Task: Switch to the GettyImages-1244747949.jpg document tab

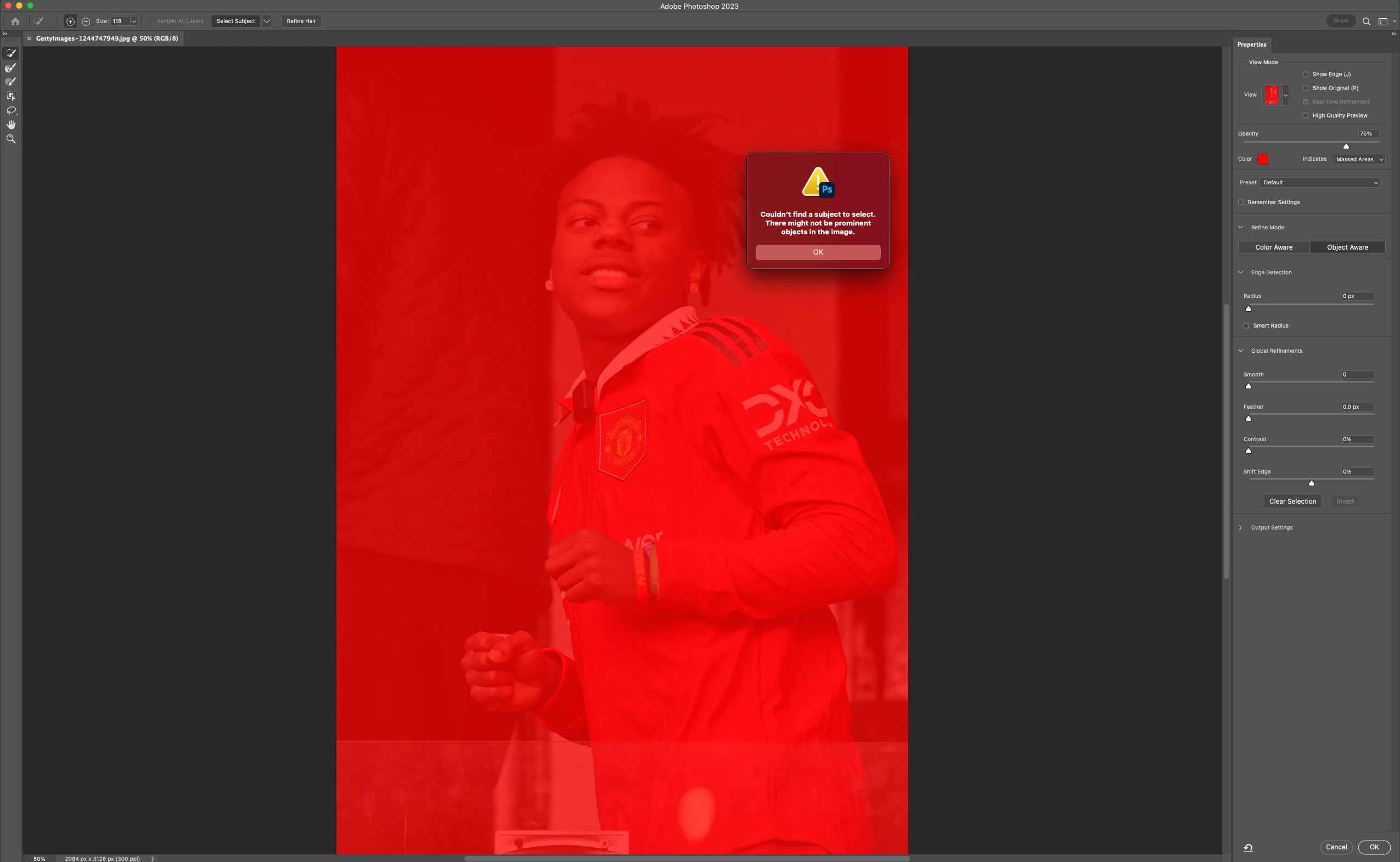Action: (x=106, y=38)
